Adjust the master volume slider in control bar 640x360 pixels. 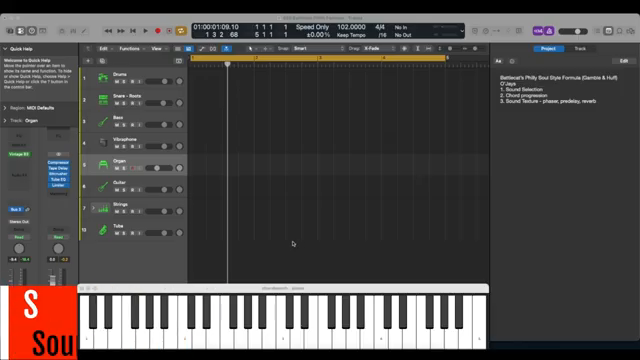click(x=573, y=31)
